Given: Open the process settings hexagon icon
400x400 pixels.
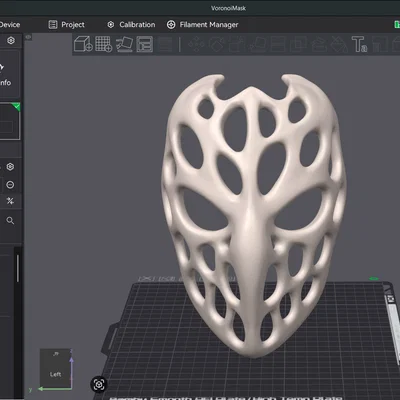Looking at the screenshot, I should pos(10,167).
